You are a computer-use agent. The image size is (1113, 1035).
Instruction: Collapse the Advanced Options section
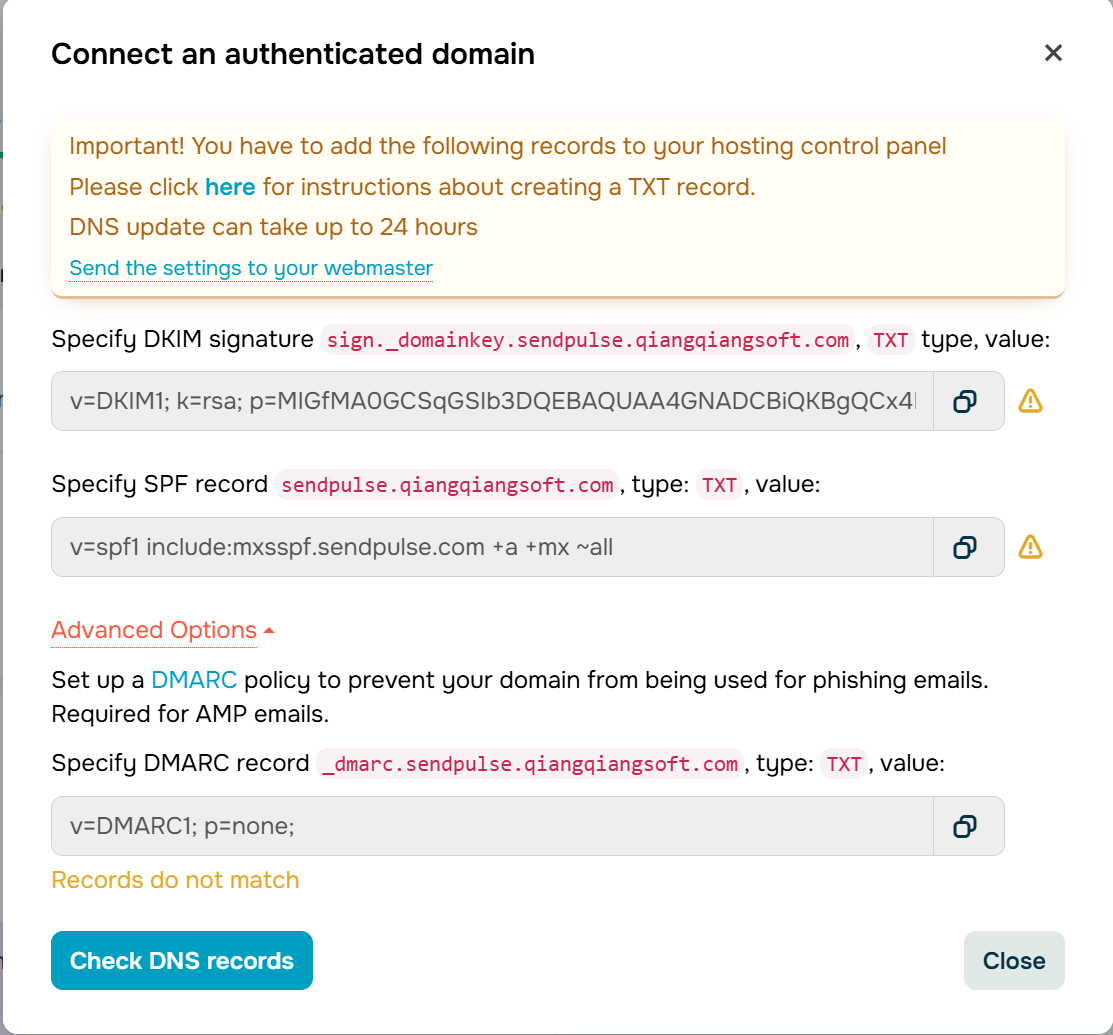tap(163, 630)
